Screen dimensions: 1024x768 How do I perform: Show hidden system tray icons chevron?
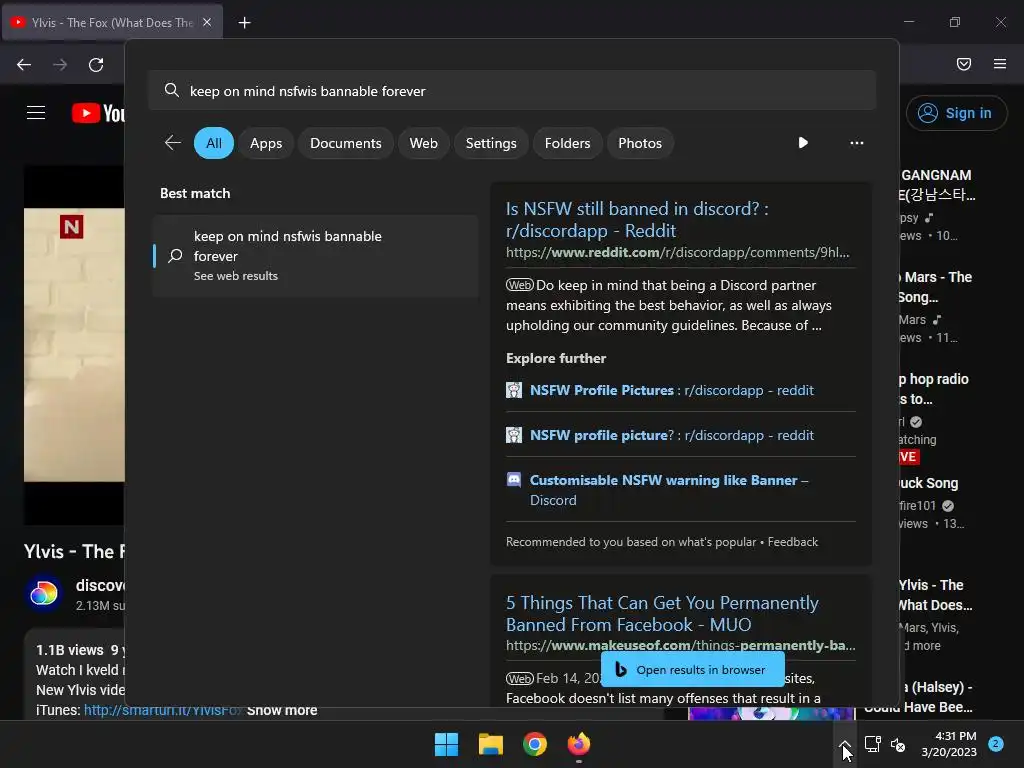(x=844, y=744)
